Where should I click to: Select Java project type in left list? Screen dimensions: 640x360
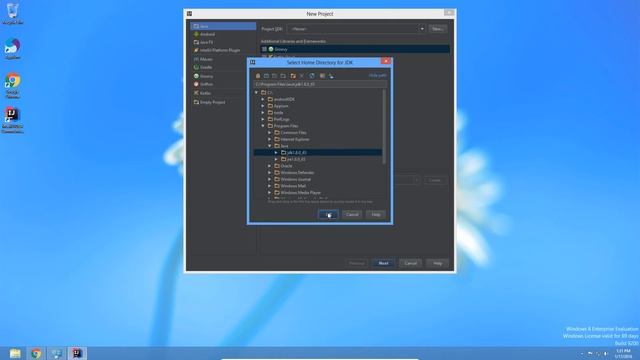(223, 26)
